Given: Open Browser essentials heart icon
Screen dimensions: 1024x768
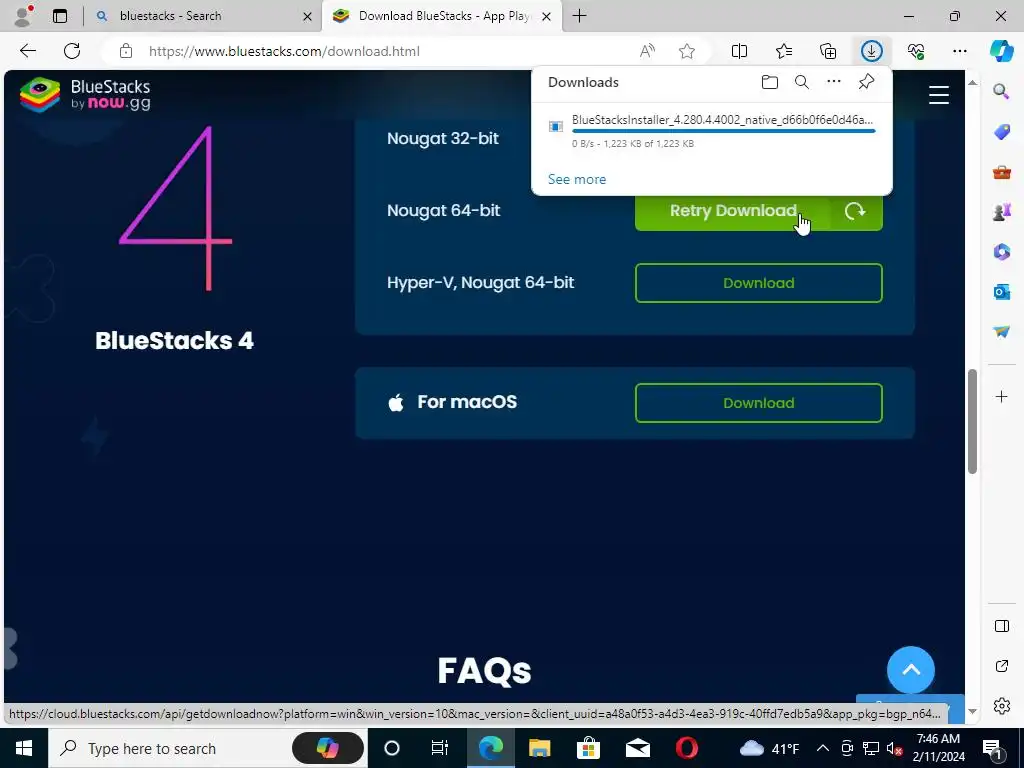Looking at the screenshot, I should (916, 51).
